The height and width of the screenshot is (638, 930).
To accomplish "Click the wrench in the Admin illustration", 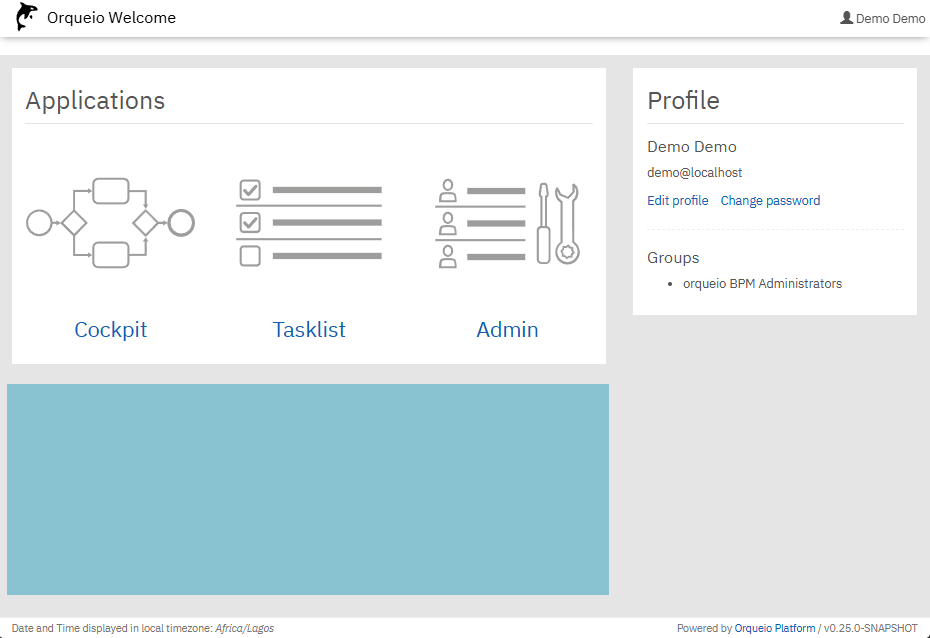I will point(567,224).
